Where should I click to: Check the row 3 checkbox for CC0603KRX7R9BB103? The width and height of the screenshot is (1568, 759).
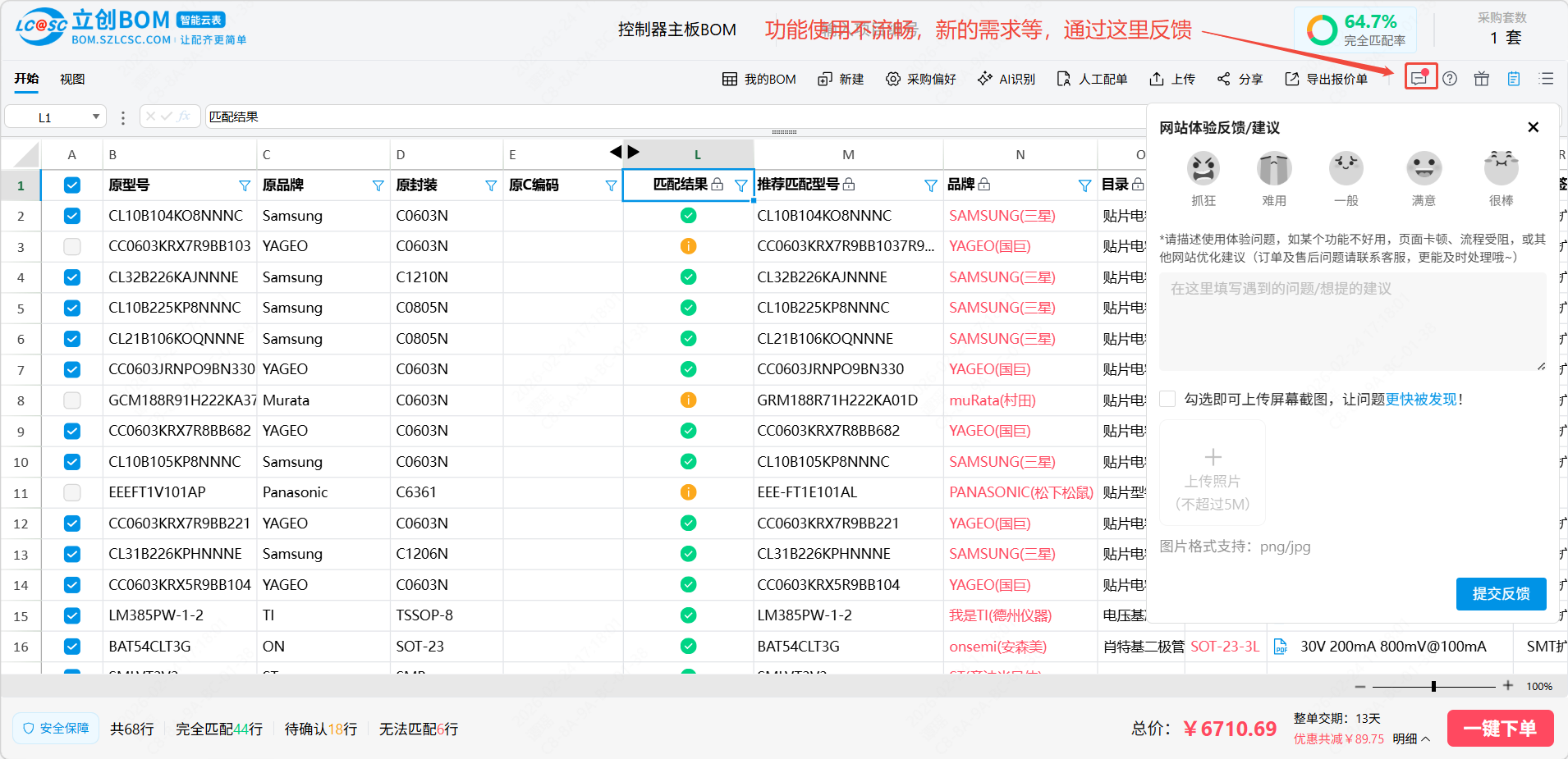tap(72, 246)
